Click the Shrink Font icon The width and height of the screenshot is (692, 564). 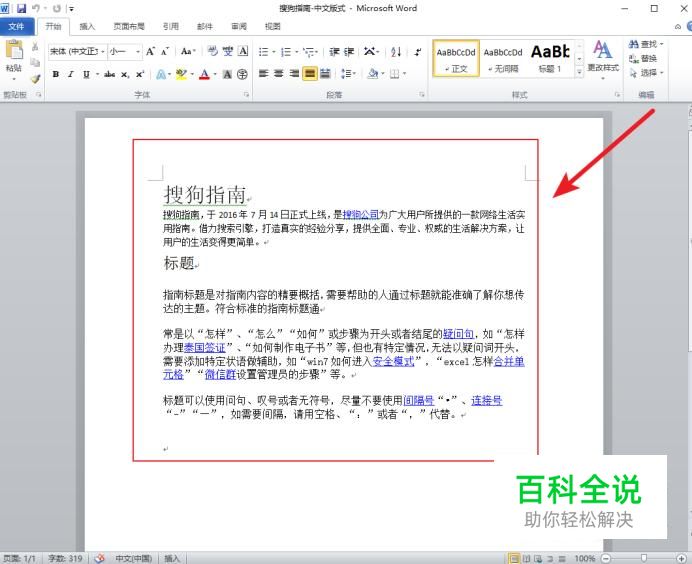165,52
